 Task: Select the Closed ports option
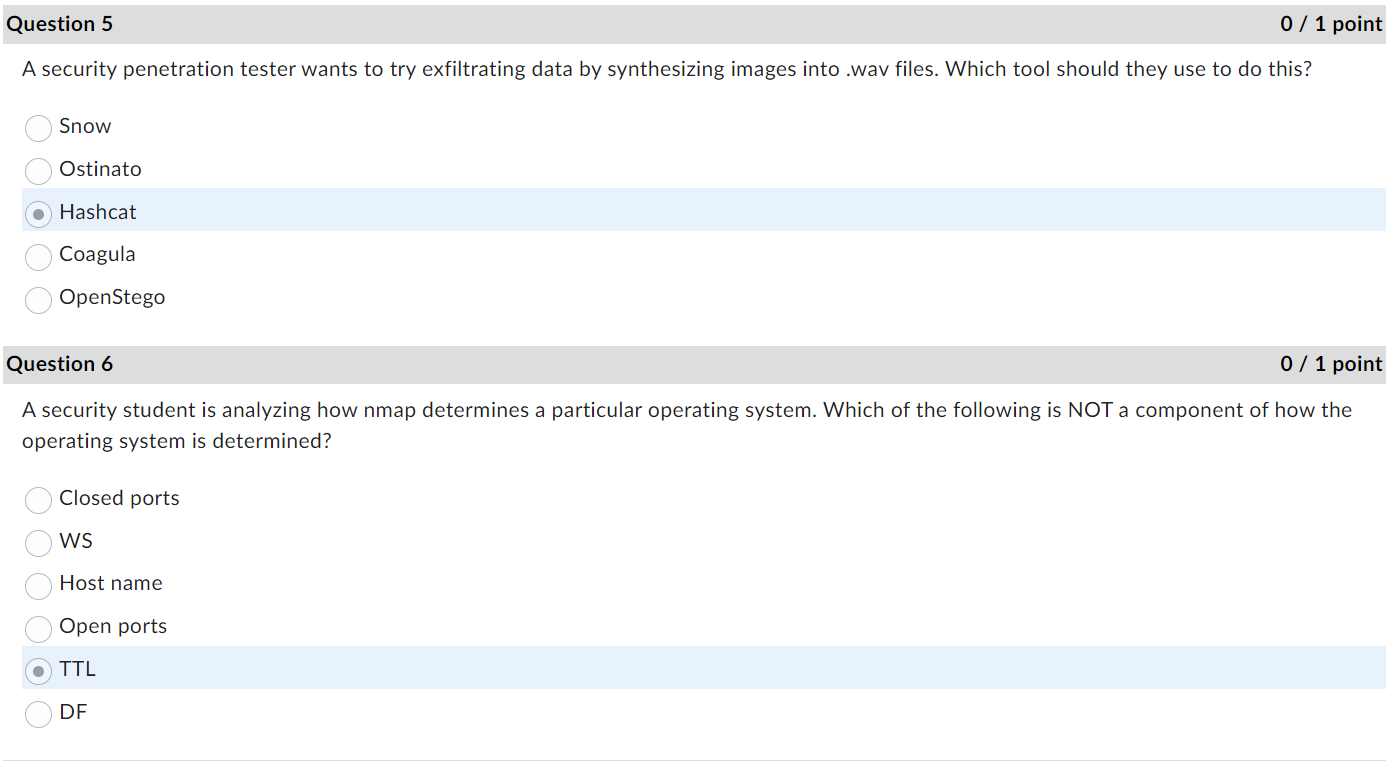coord(38,500)
